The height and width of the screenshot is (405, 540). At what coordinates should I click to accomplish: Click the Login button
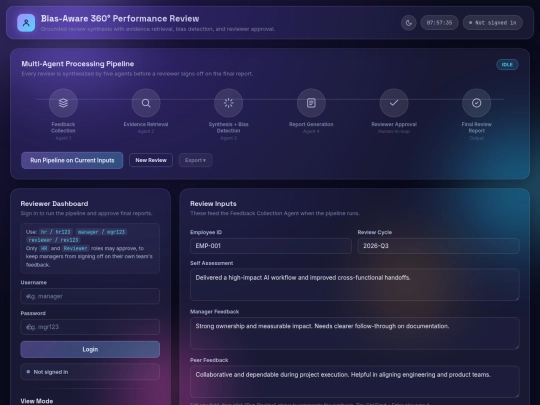[90, 349]
